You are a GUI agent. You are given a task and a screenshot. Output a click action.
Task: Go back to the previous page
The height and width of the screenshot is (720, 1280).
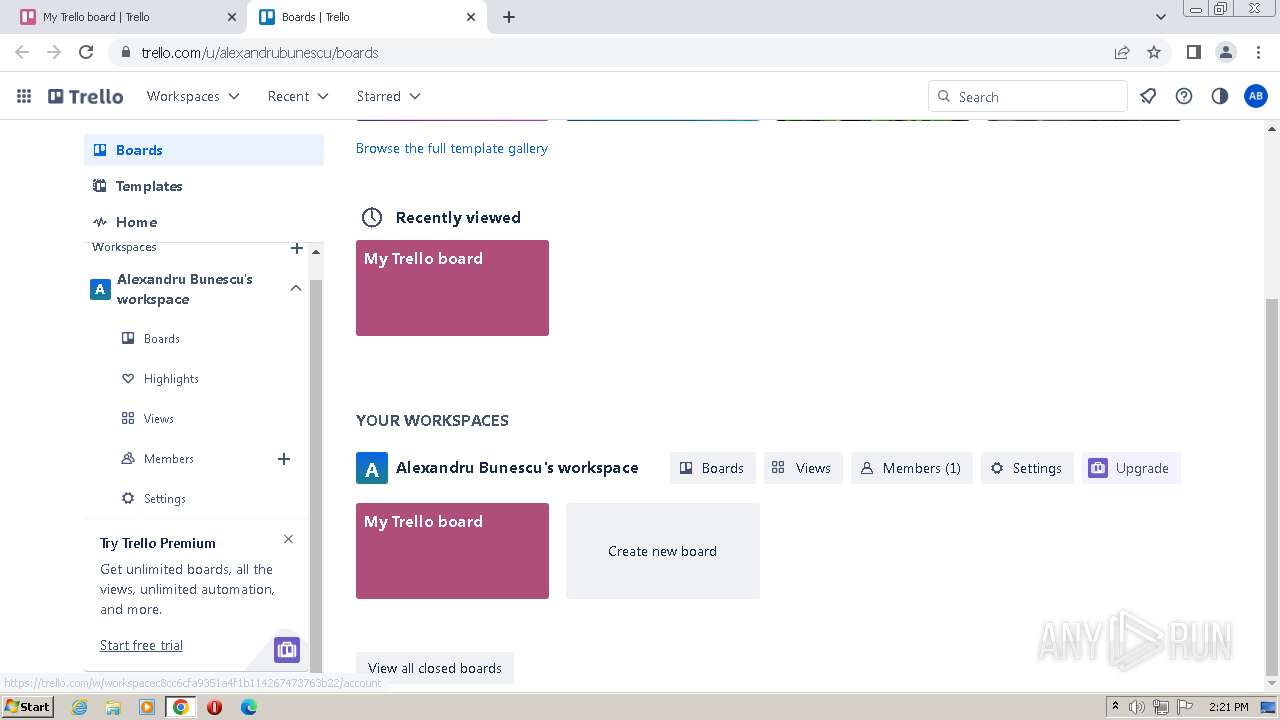coord(22,52)
